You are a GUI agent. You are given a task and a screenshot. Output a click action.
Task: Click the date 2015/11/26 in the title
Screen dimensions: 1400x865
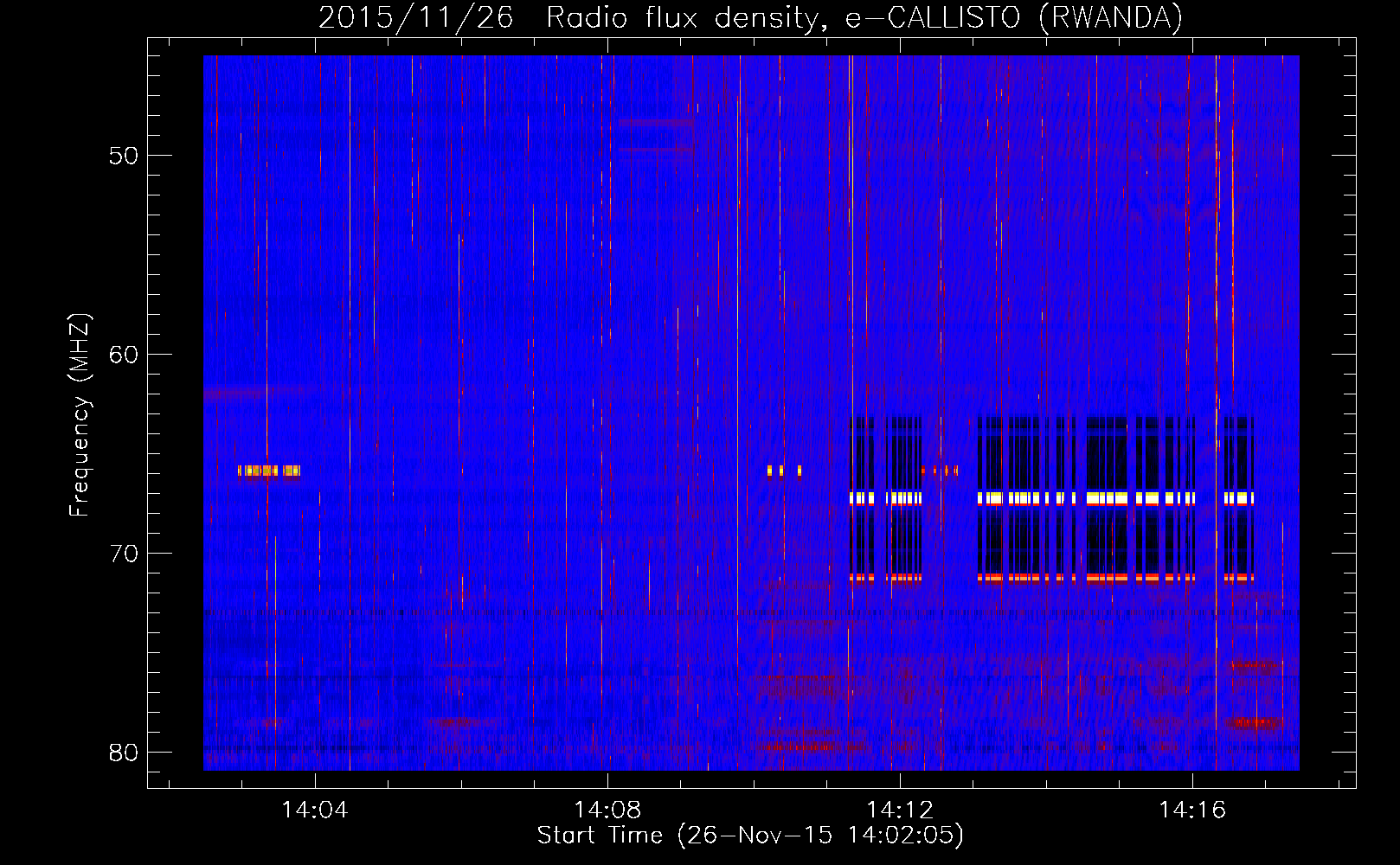[416, 17]
